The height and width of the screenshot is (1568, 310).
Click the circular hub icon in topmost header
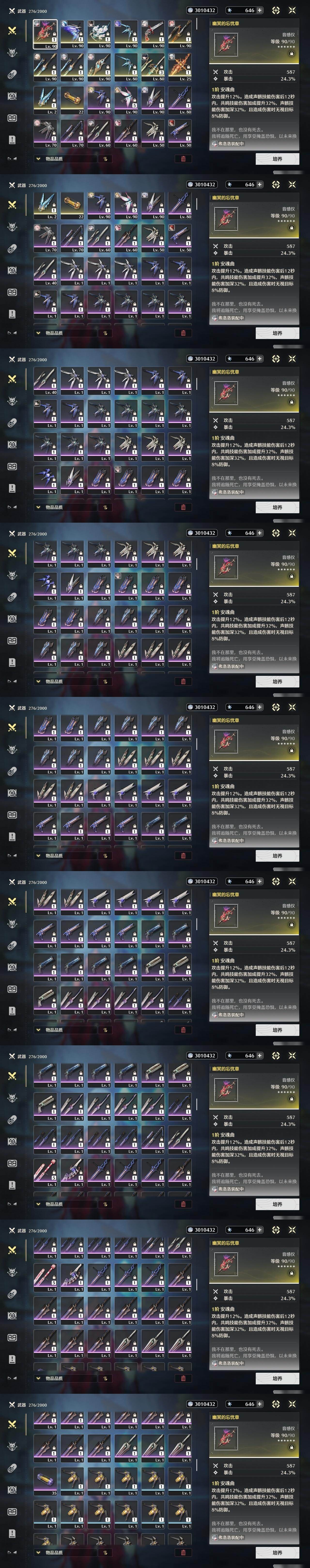tap(276, 10)
